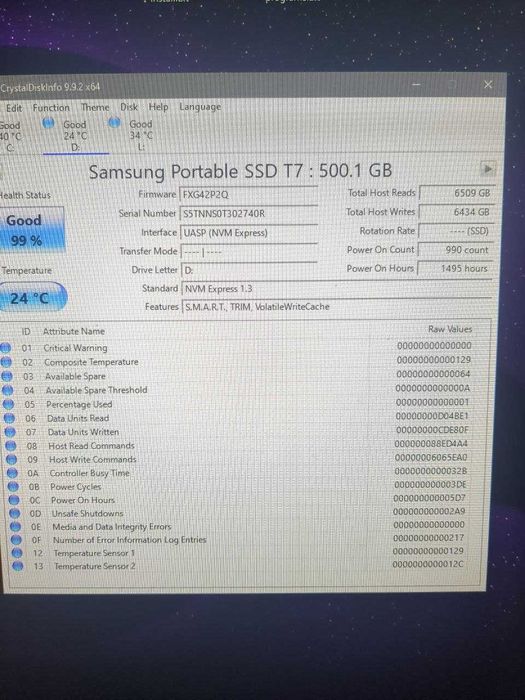Click status icon for Host Read Commands row
Viewport: 525px width, 700px height.
coord(11,446)
